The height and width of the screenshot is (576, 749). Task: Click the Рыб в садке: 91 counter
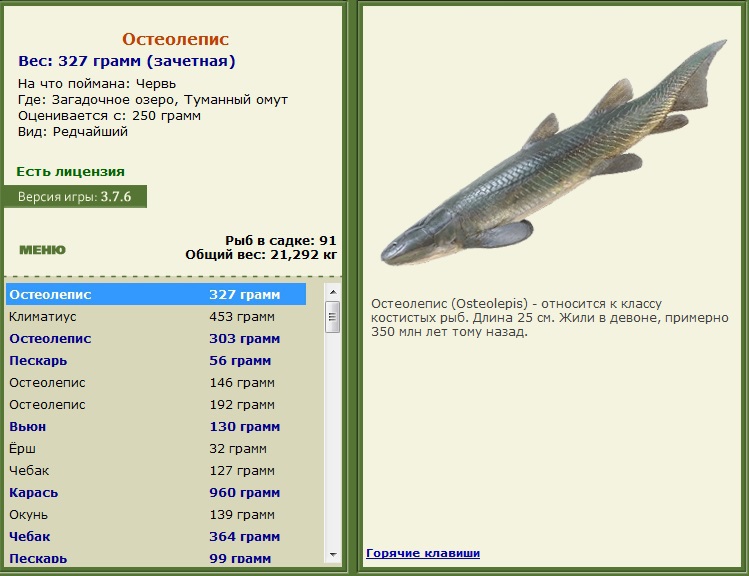280,240
